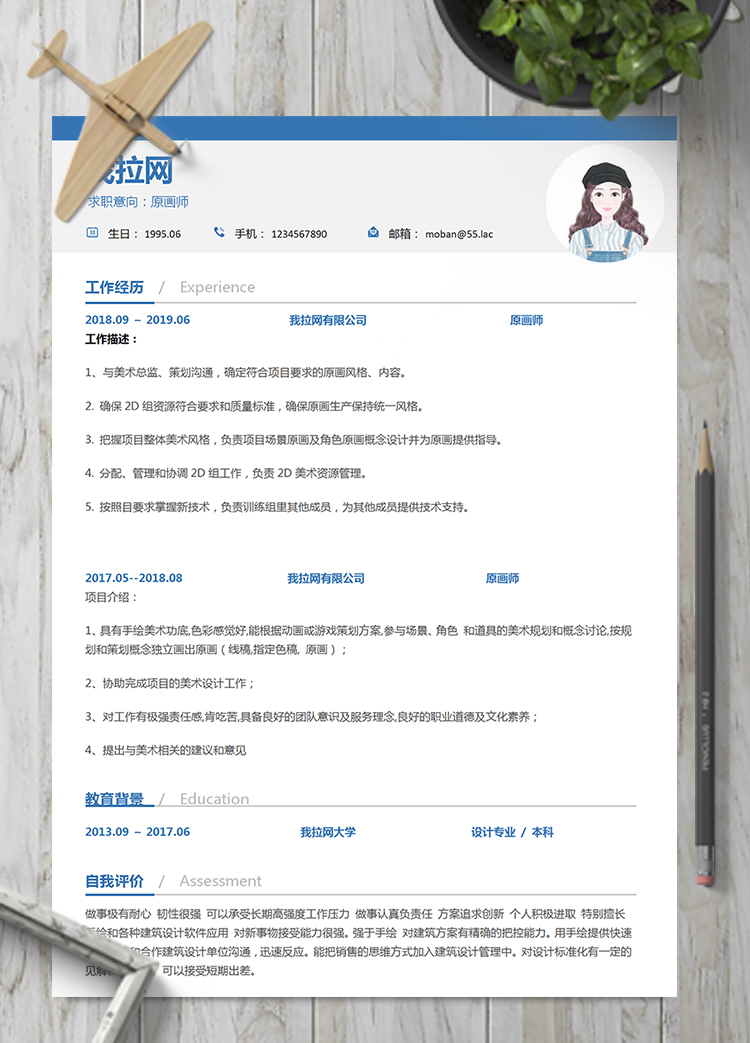Click the email envelope icon

coord(373,232)
